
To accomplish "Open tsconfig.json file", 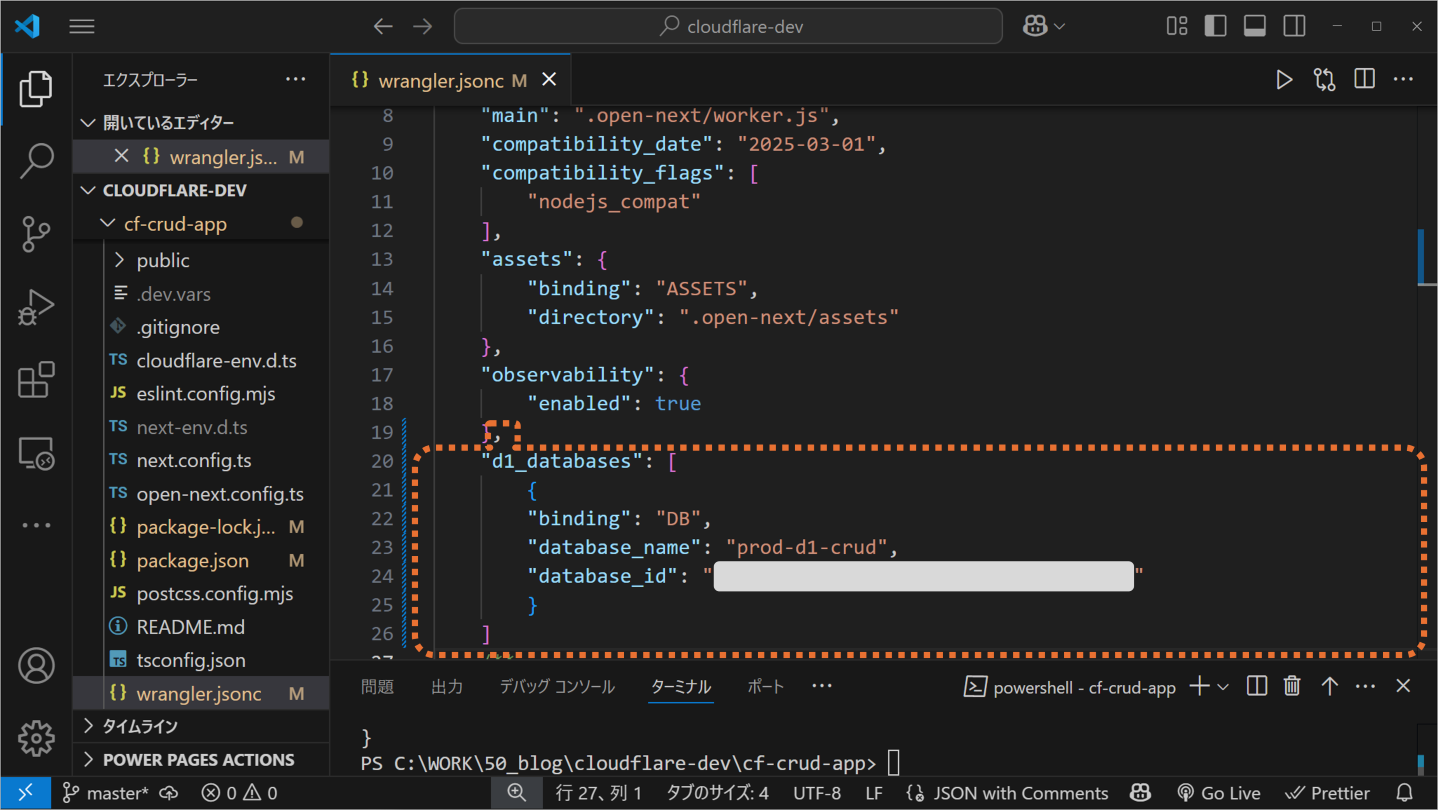I will click(x=201, y=660).
